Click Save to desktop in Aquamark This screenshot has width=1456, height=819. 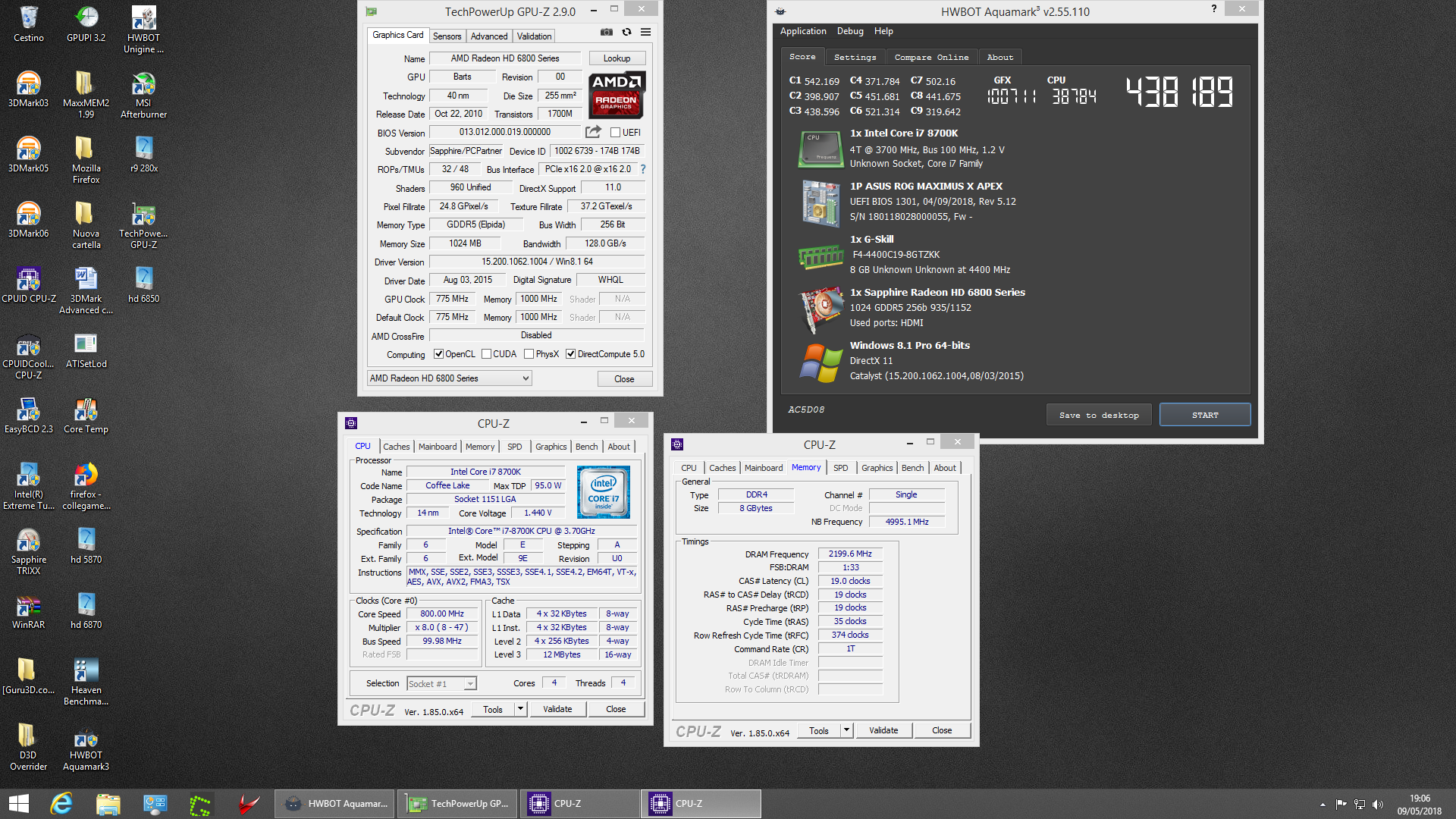1099,415
